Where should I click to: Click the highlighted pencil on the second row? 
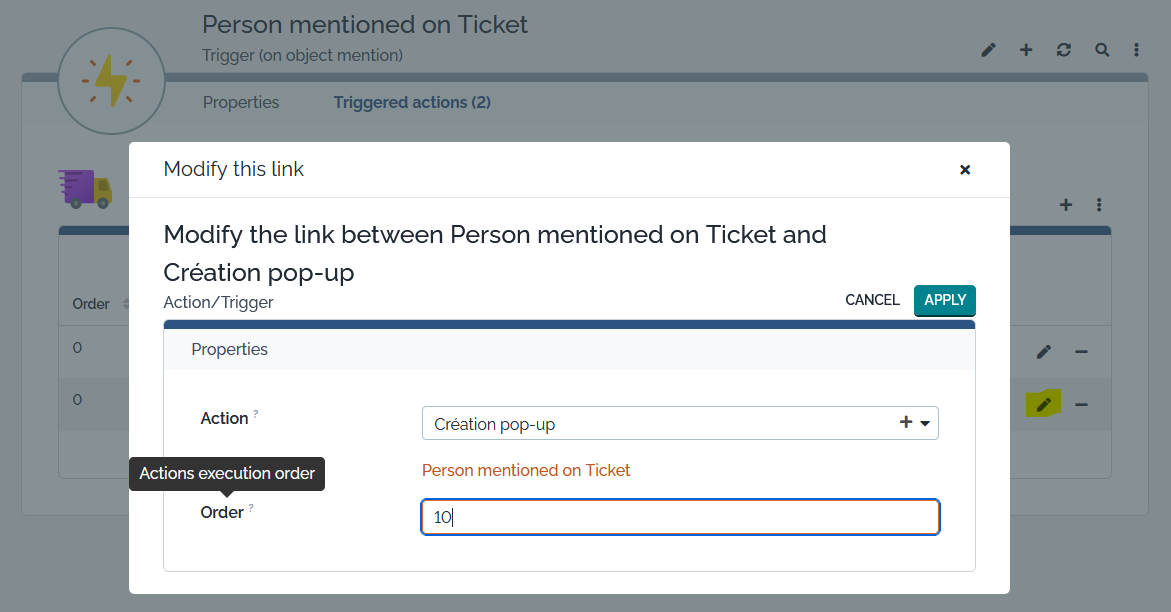coord(1044,404)
